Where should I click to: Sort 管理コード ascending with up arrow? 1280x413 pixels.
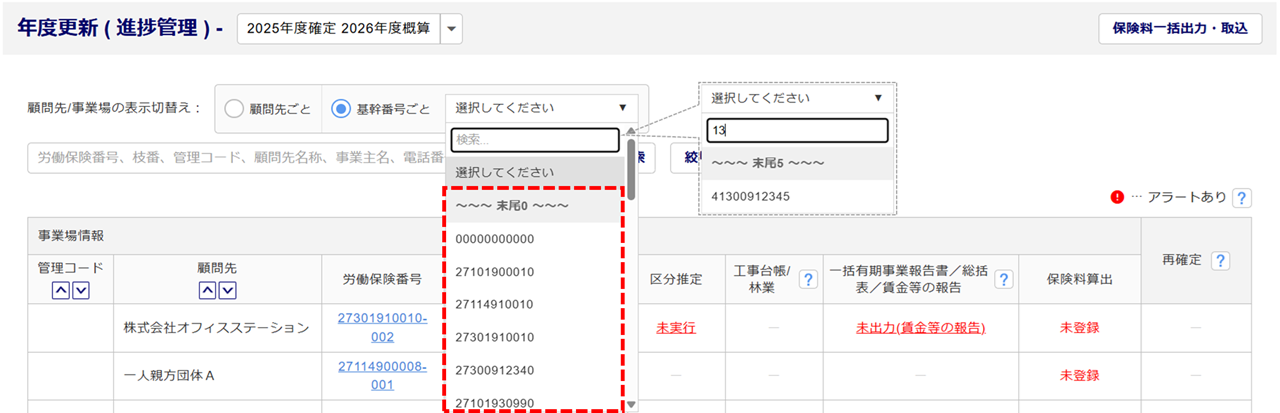pos(61,290)
